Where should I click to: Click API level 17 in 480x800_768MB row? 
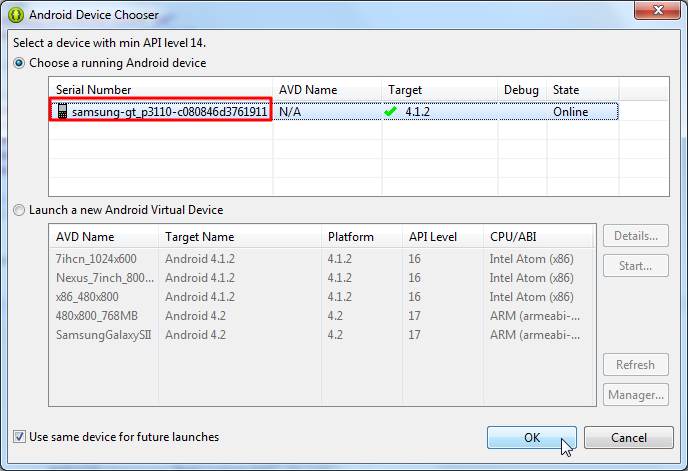coord(414,316)
